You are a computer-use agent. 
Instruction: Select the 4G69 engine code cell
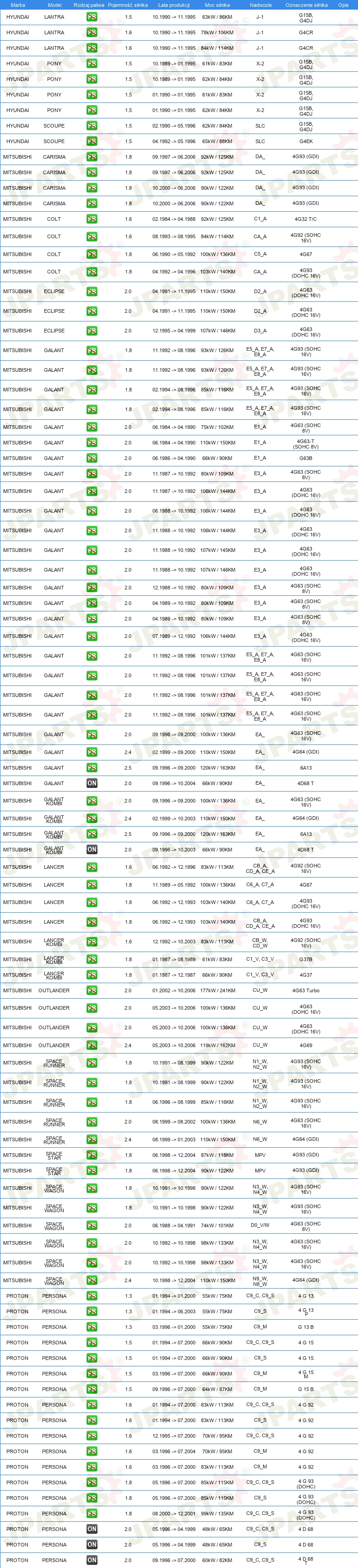[x=305, y=1046]
